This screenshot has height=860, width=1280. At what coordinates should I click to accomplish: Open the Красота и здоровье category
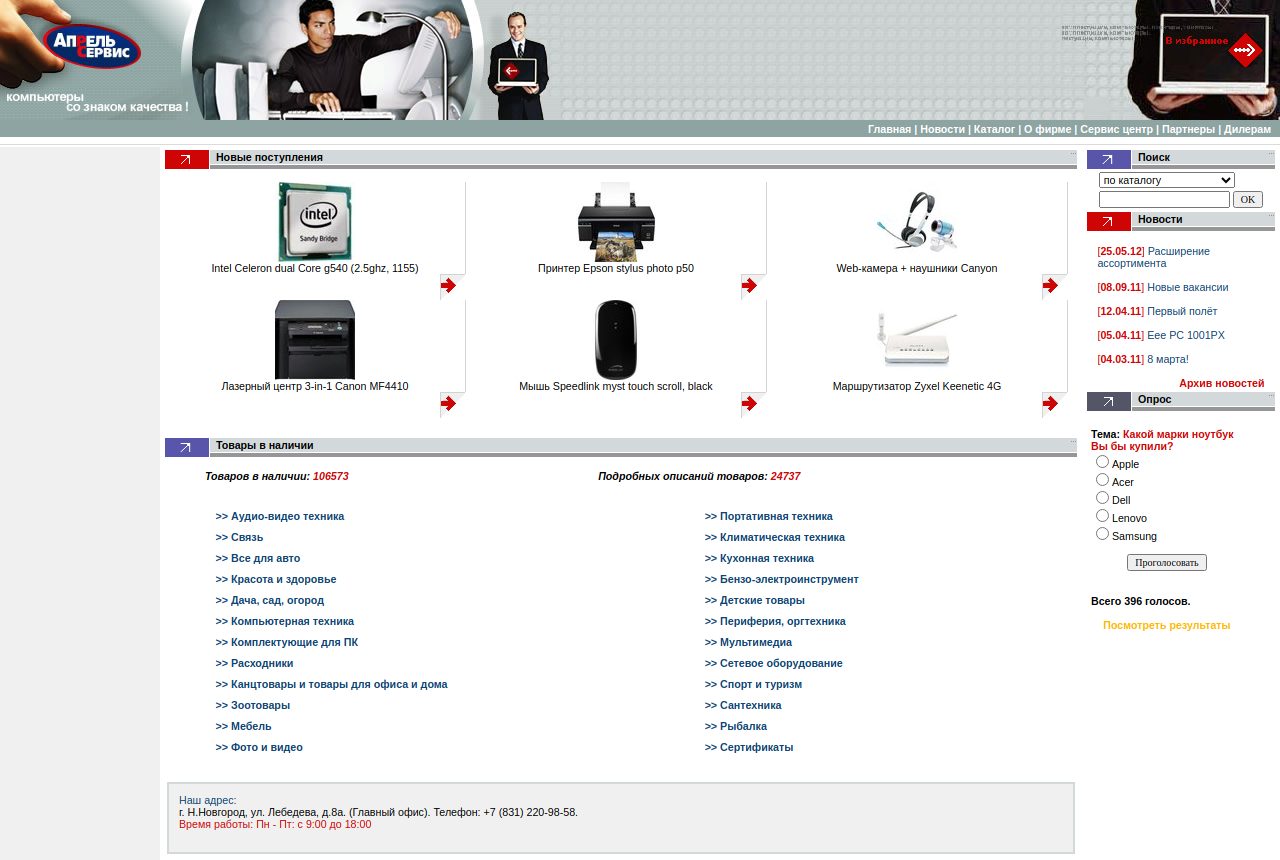click(276, 579)
